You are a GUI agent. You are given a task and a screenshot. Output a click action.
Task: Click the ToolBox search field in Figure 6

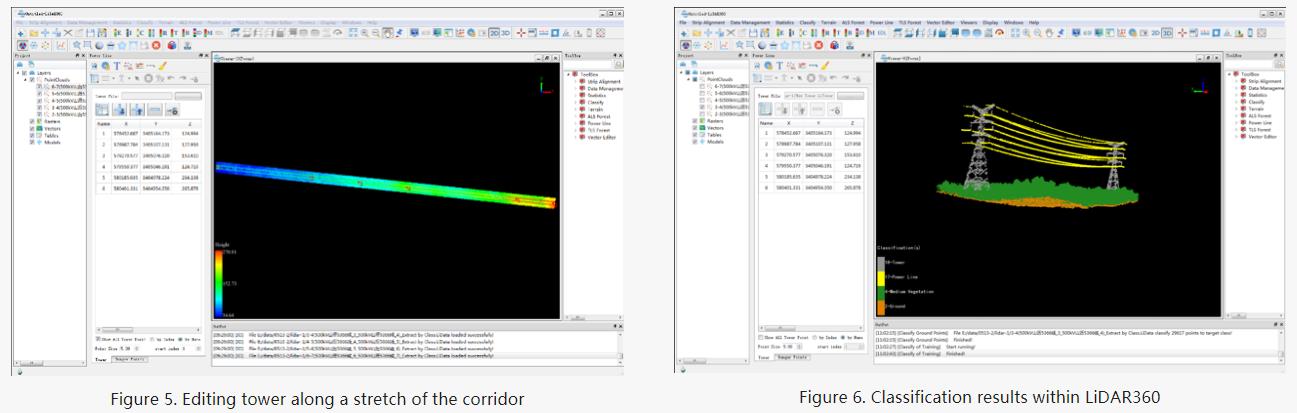tap(1250, 64)
